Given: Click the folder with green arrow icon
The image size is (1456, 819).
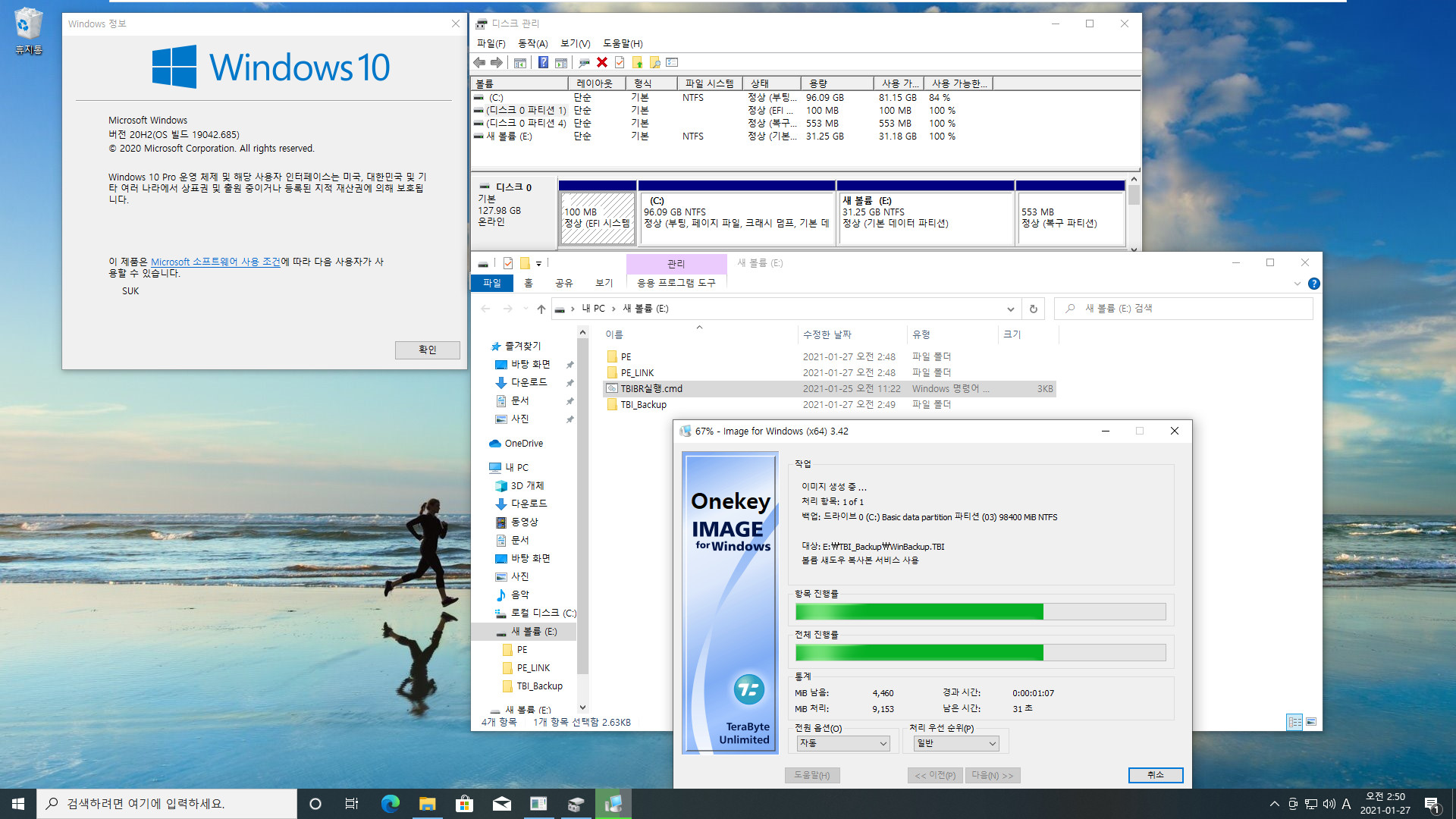Looking at the screenshot, I should pos(637,62).
